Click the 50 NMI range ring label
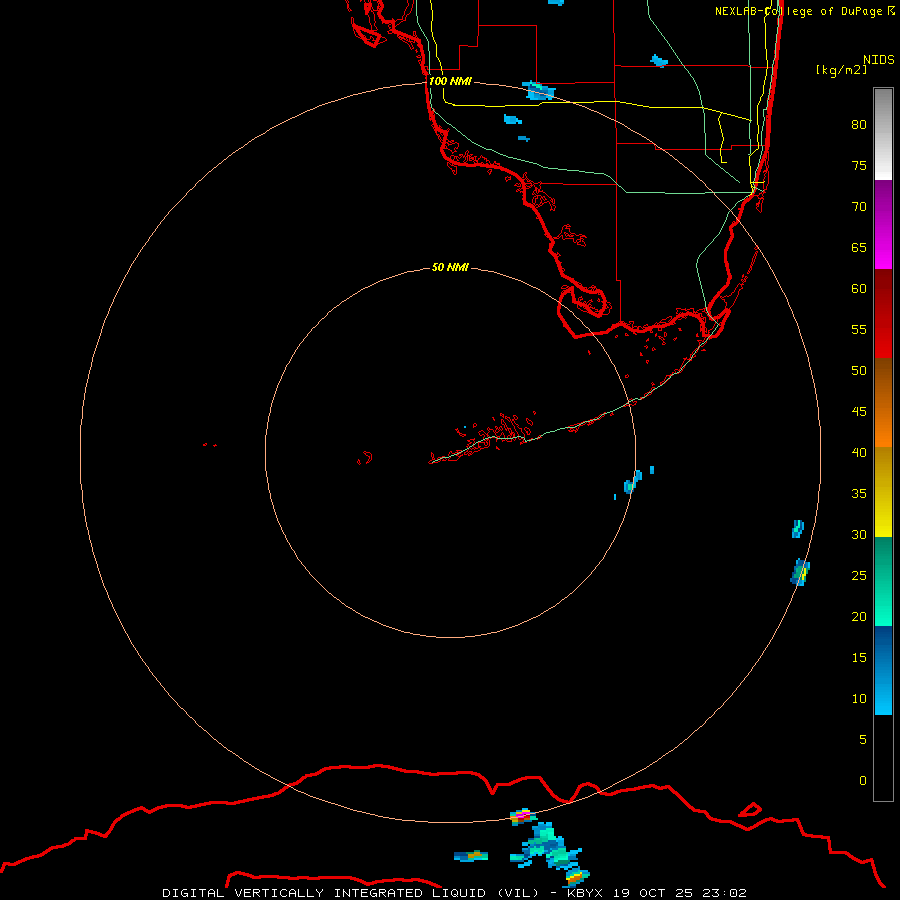Screen dimensions: 900x900 [x=450, y=267]
